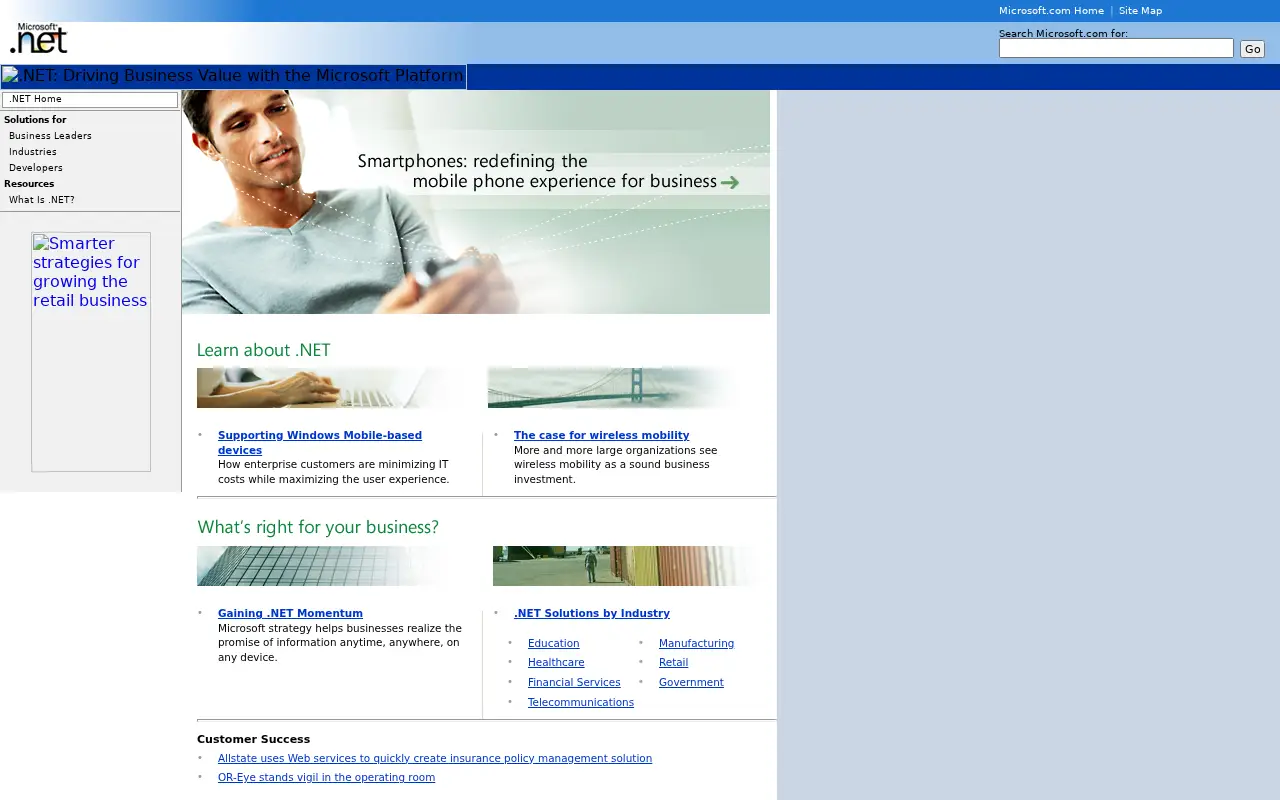1280x800 pixels.
Task: Open The case for wireless mobility link
Action: pyautogui.click(x=601, y=435)
